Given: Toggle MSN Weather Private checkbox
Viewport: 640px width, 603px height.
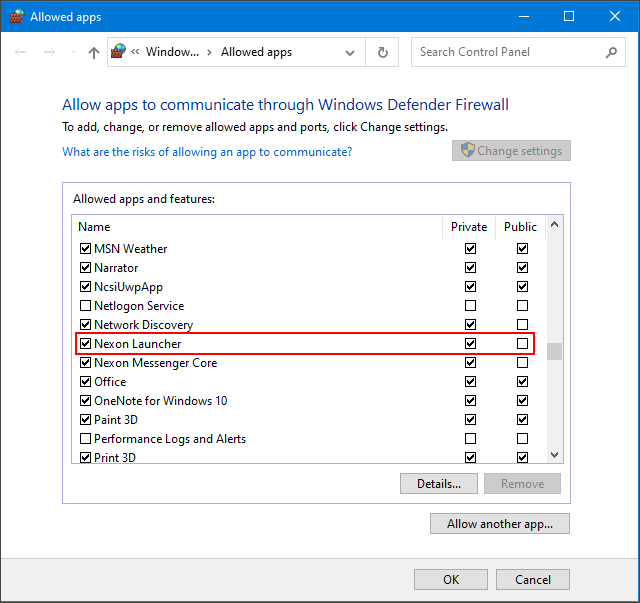Looking at the screenshot, I should 470,249.
